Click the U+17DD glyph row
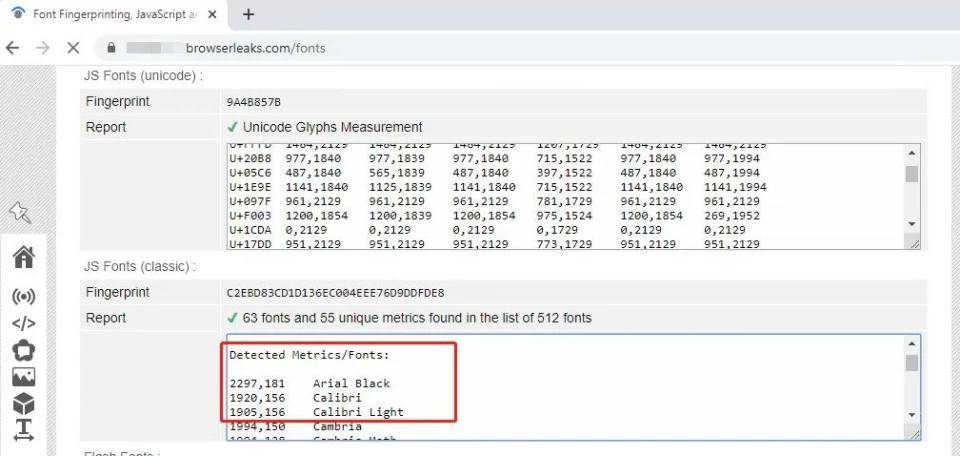The image size is (960, 456). point(495,244)
